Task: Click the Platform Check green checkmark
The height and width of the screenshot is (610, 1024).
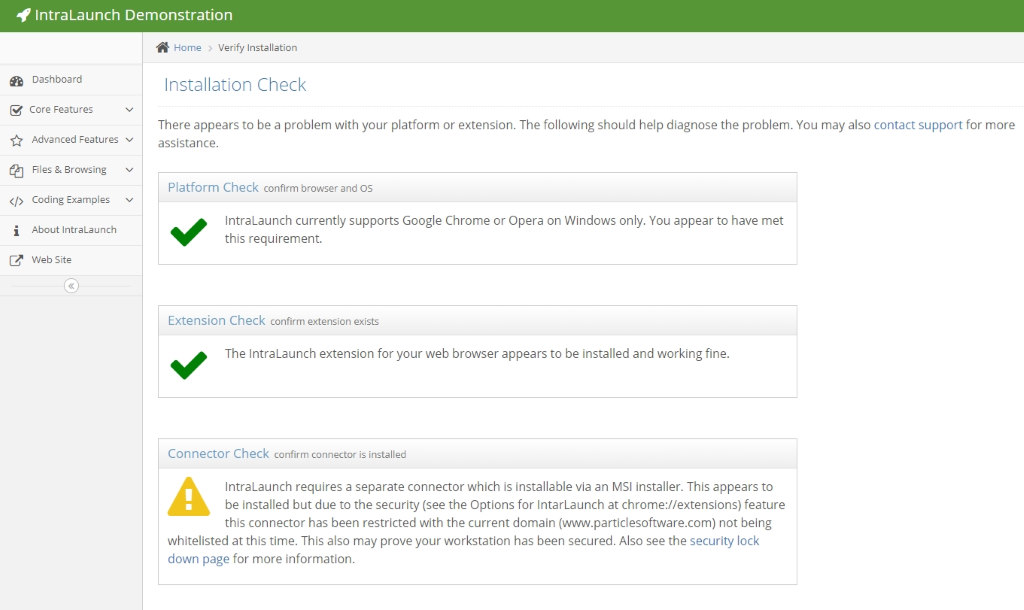Action: [x=189, y=232]
